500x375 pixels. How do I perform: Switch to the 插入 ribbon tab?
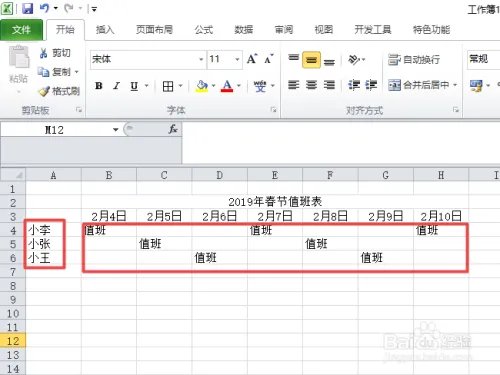[105, 30]
